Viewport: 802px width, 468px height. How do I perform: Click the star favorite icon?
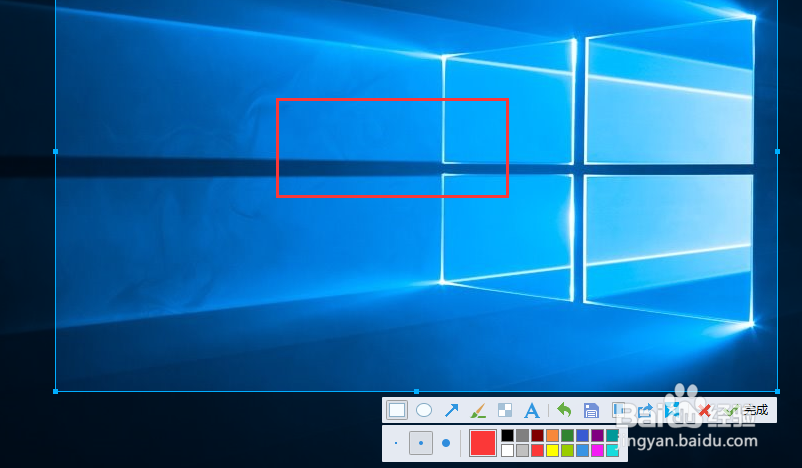point(672,410)
